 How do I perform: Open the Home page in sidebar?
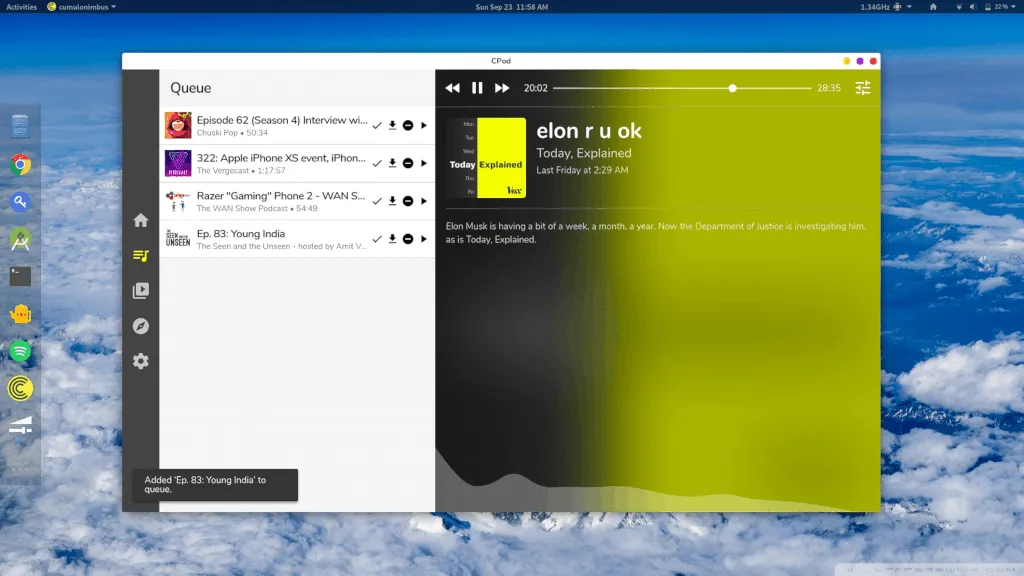tap(141, 220)
